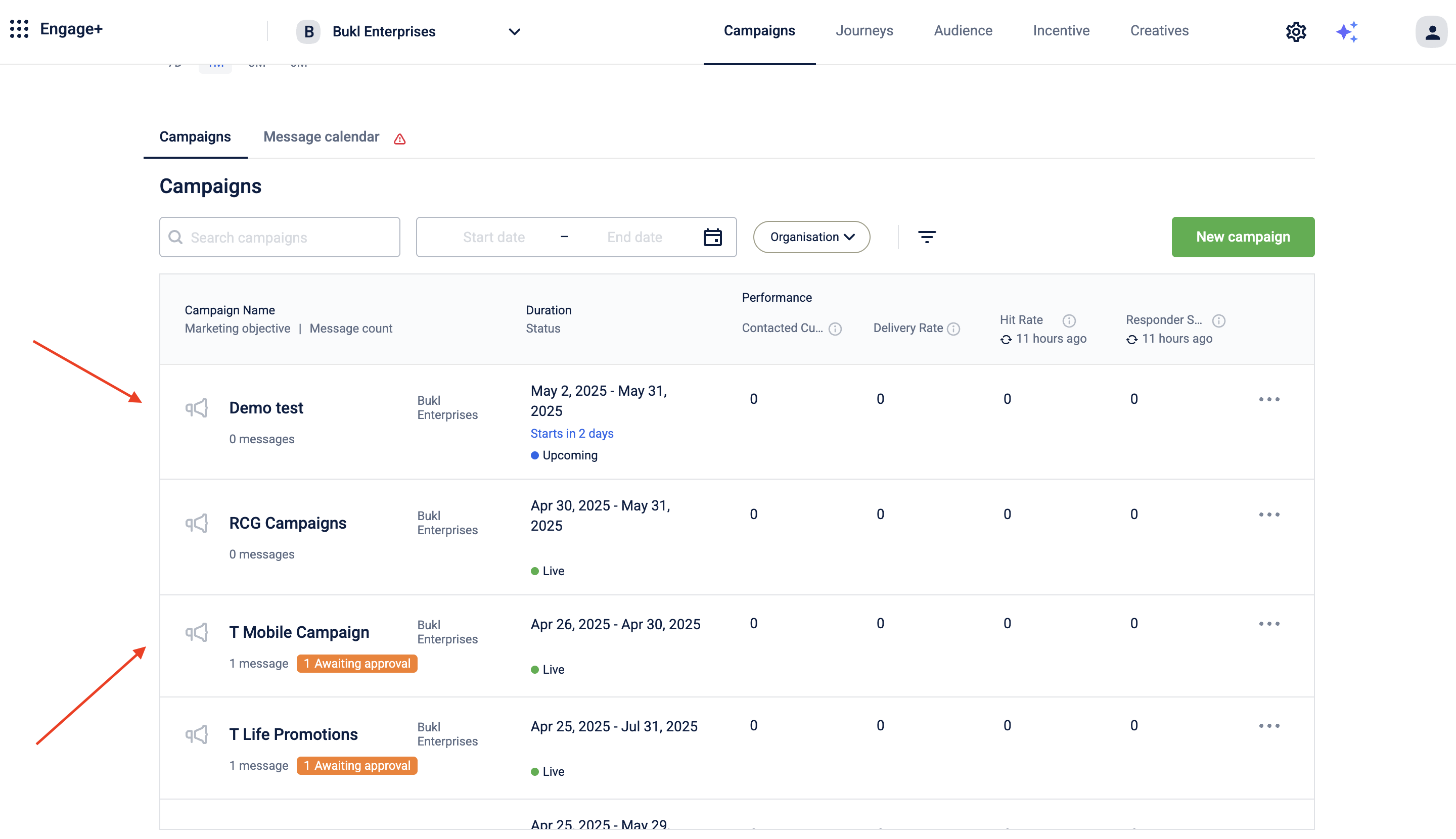1456x839 pixels.
Task: Open the Audience navigation tab
Action: (x=963, y=30)
